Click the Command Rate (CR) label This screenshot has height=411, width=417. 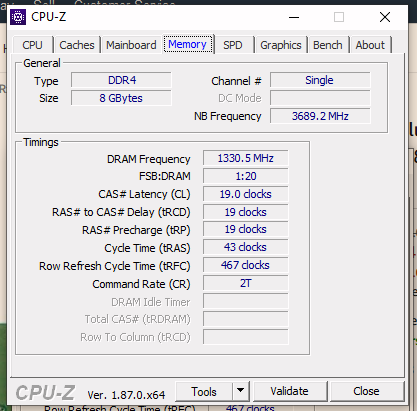[x=141, y=284]
